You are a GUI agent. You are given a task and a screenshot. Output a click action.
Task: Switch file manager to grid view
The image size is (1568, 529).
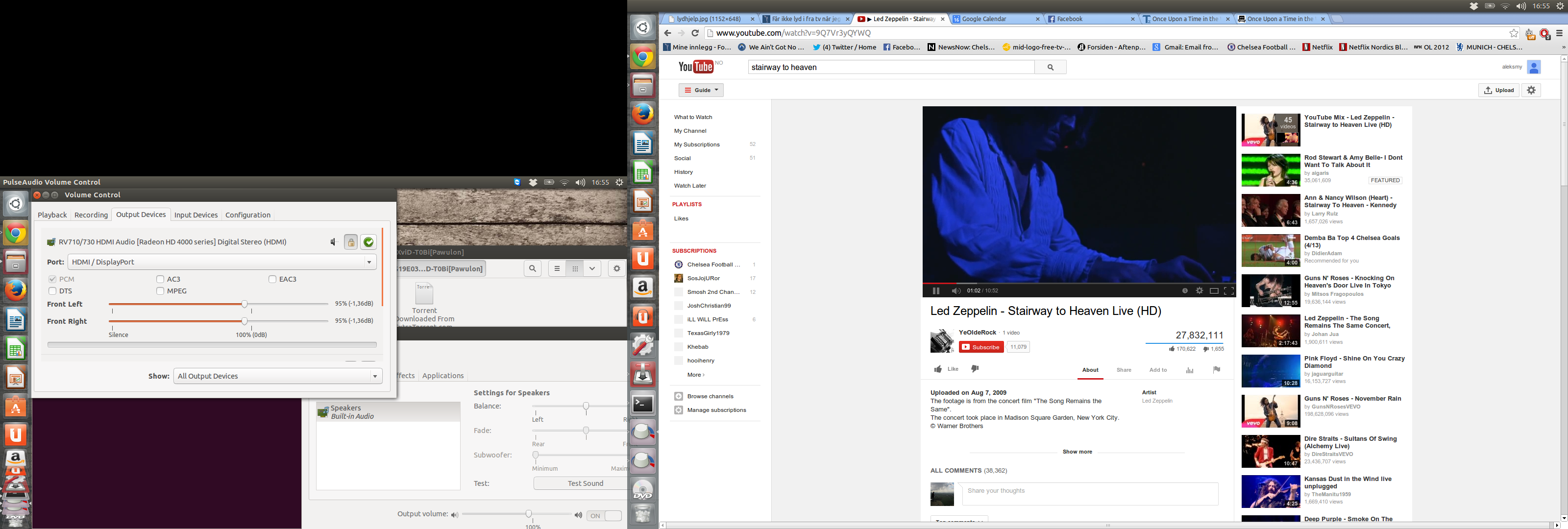(575, 268)
